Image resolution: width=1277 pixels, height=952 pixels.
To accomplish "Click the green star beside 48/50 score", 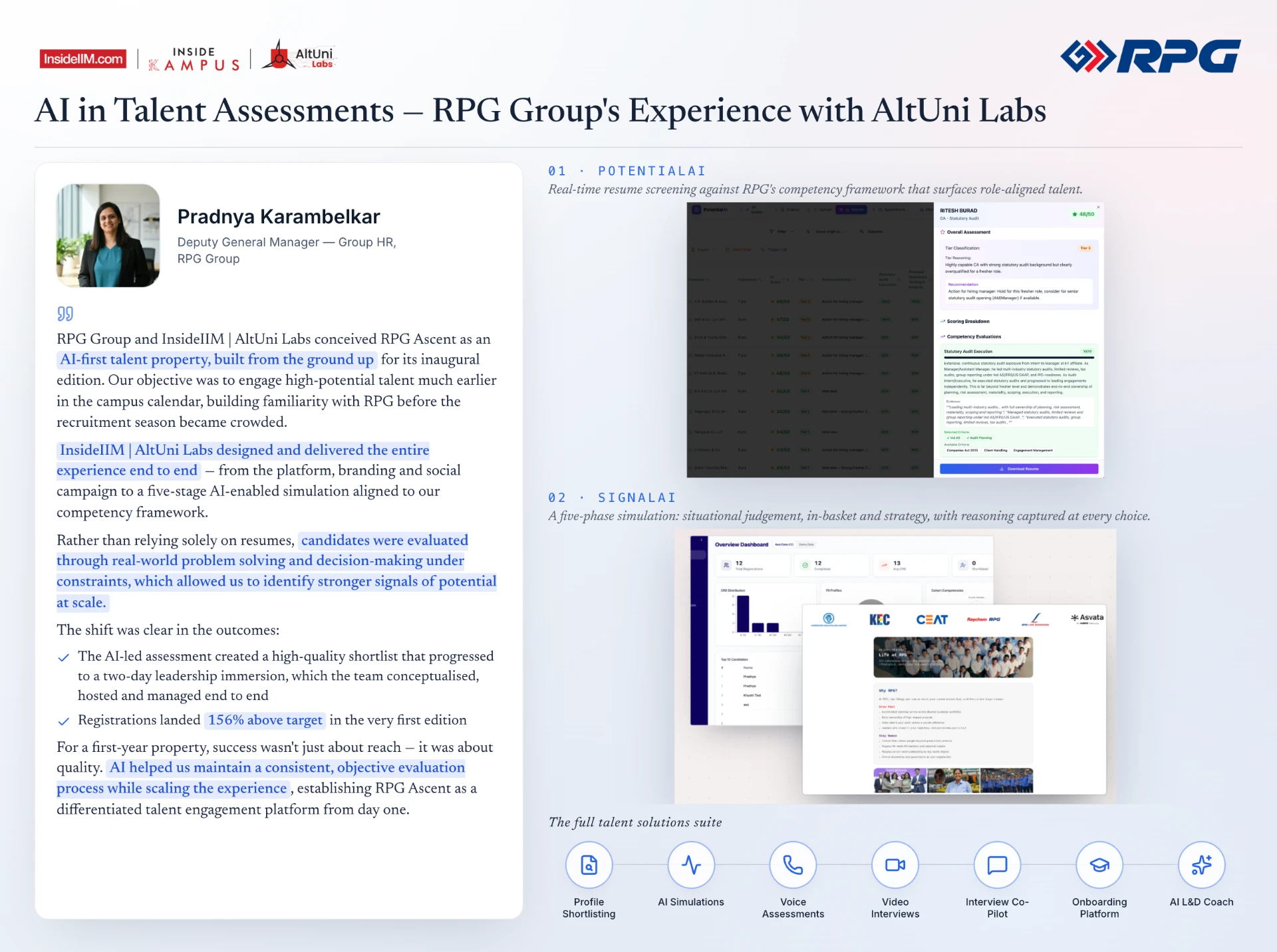I will [x=1075, y=214].
